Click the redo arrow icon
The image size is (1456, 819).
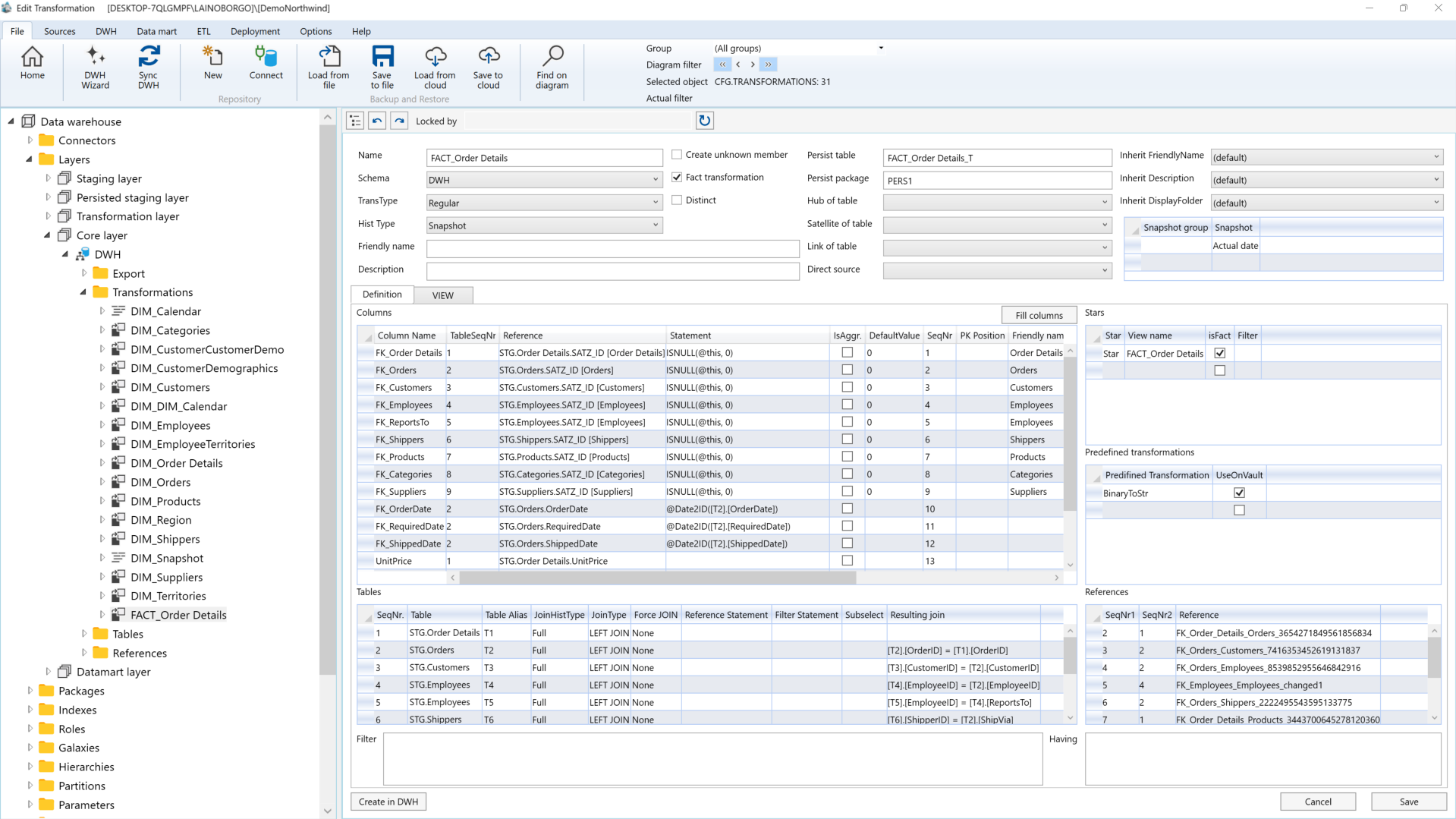tap(399, 121)
